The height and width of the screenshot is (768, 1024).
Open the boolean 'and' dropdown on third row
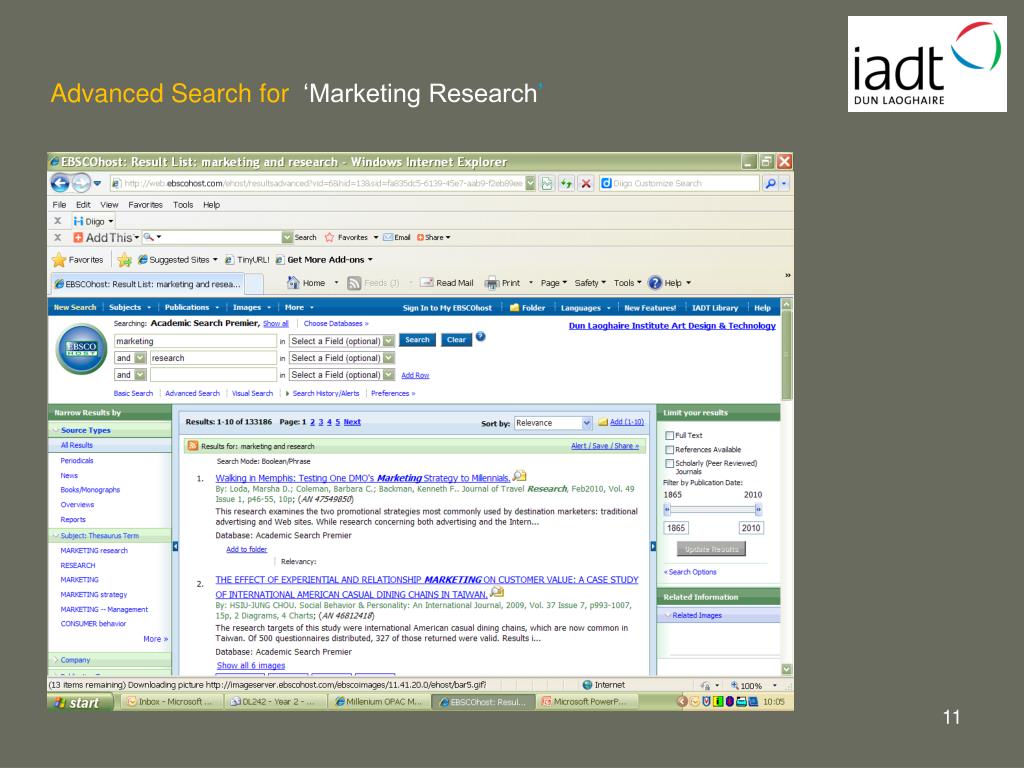tap(140, 375)
